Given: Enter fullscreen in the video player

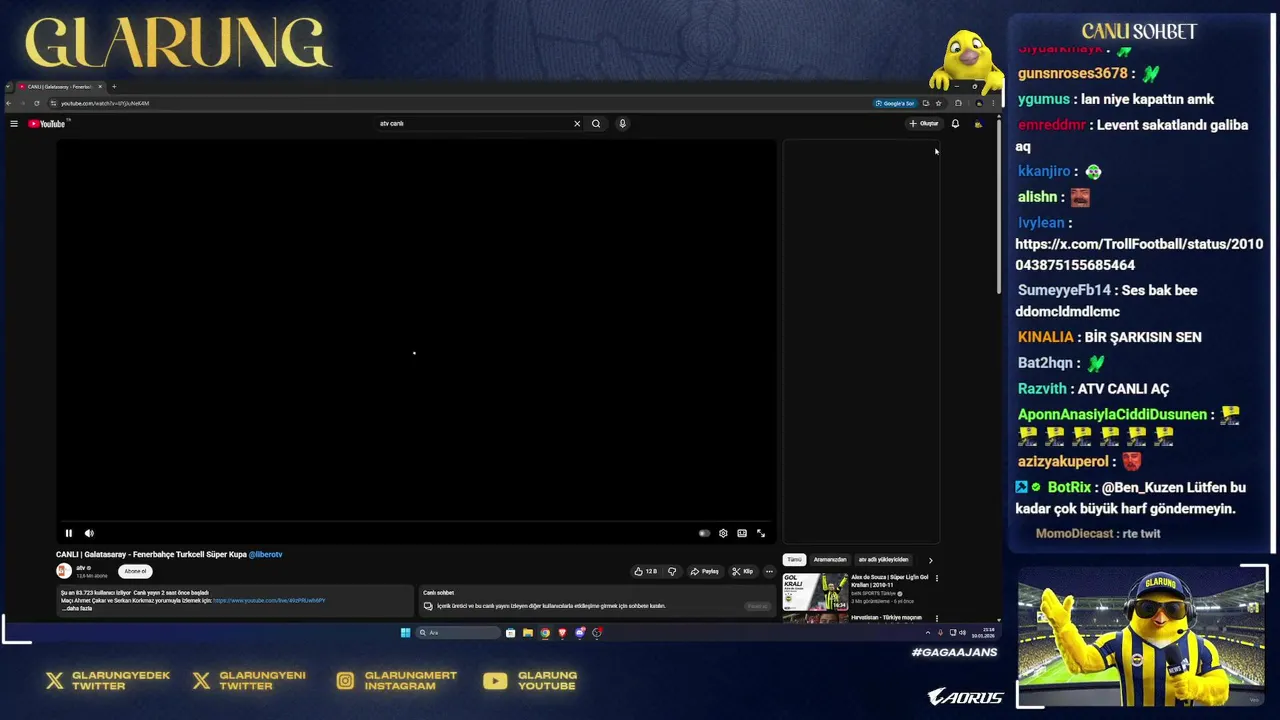Looking at the screenshot, I should [x=761, y=533].
